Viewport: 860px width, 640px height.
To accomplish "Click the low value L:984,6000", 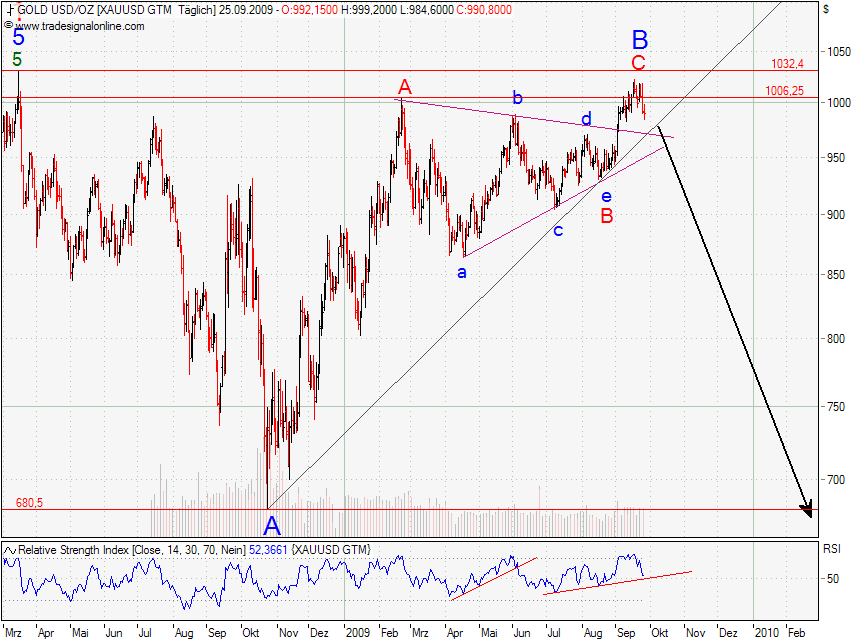I will click(x=426, y=10).
